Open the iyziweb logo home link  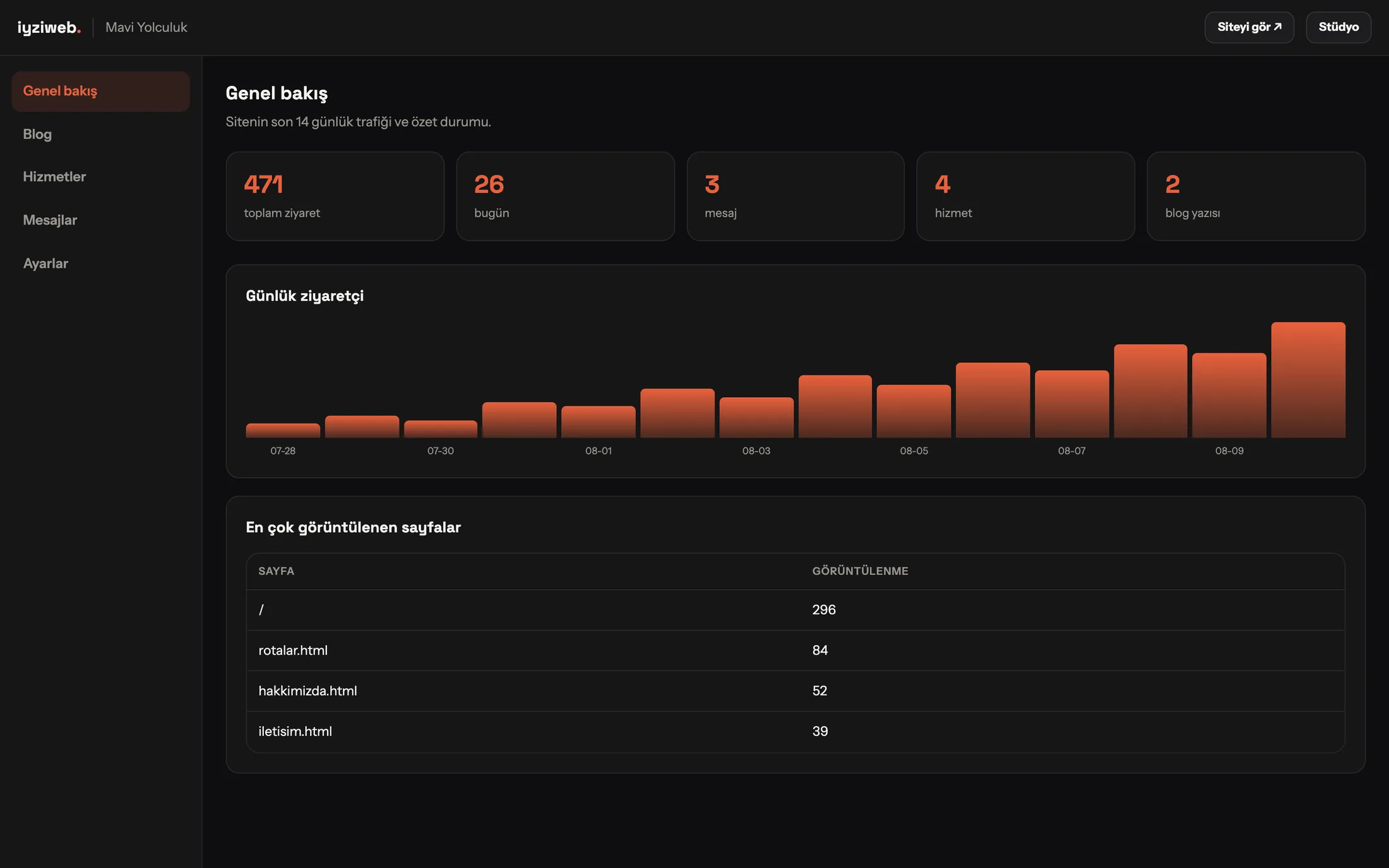[49, 27]
